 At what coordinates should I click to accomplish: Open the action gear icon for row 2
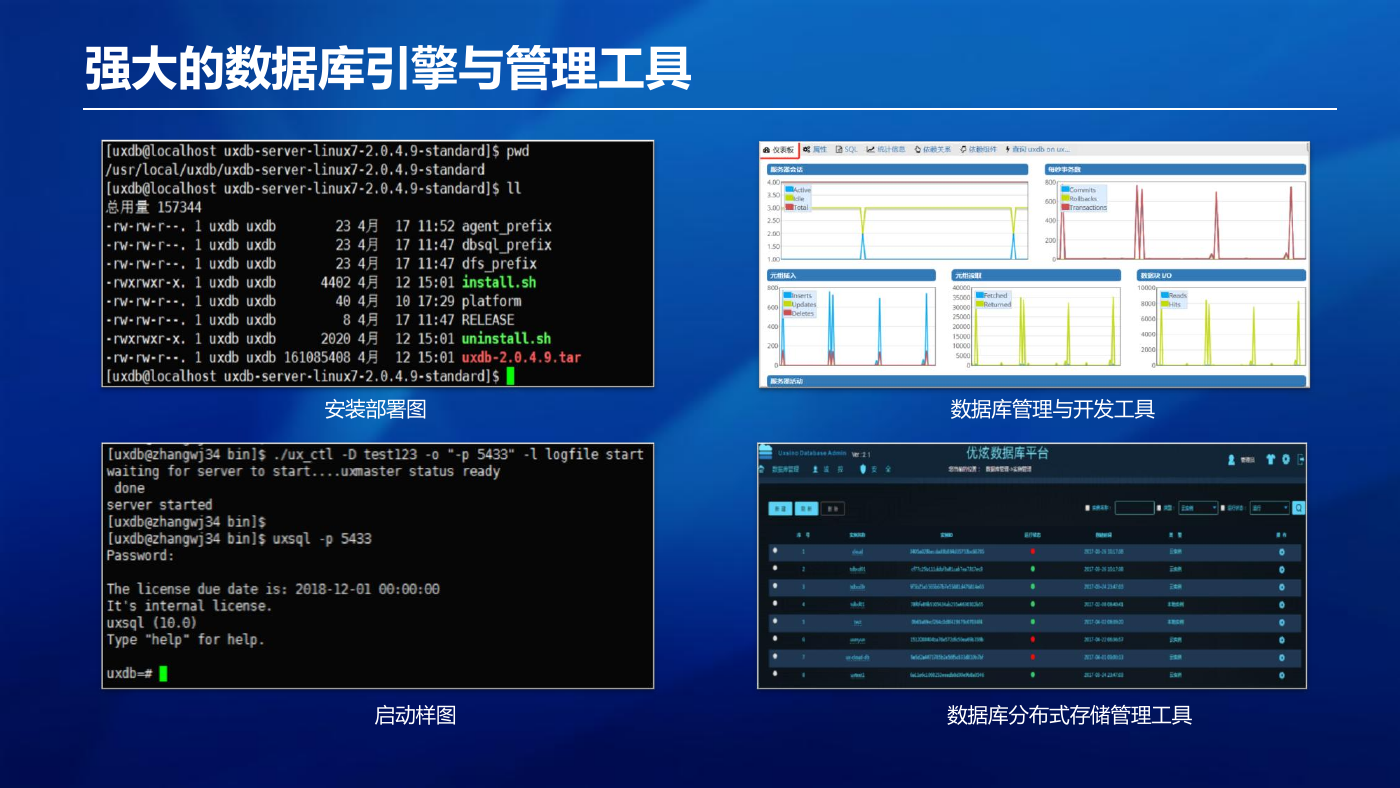pyautogui.click(x=1282, y=569)
